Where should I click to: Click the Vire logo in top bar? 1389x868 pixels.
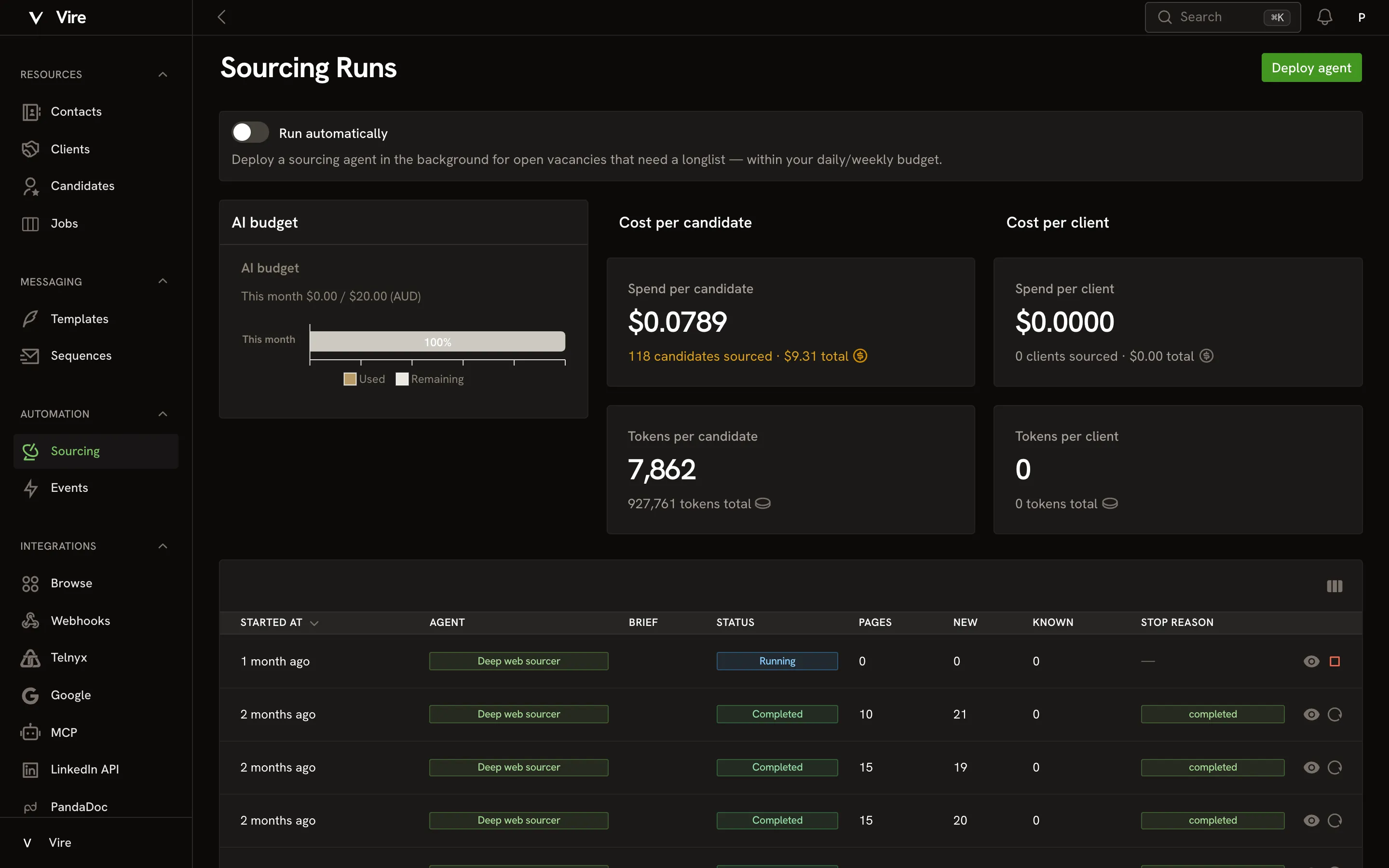point(57,17)
